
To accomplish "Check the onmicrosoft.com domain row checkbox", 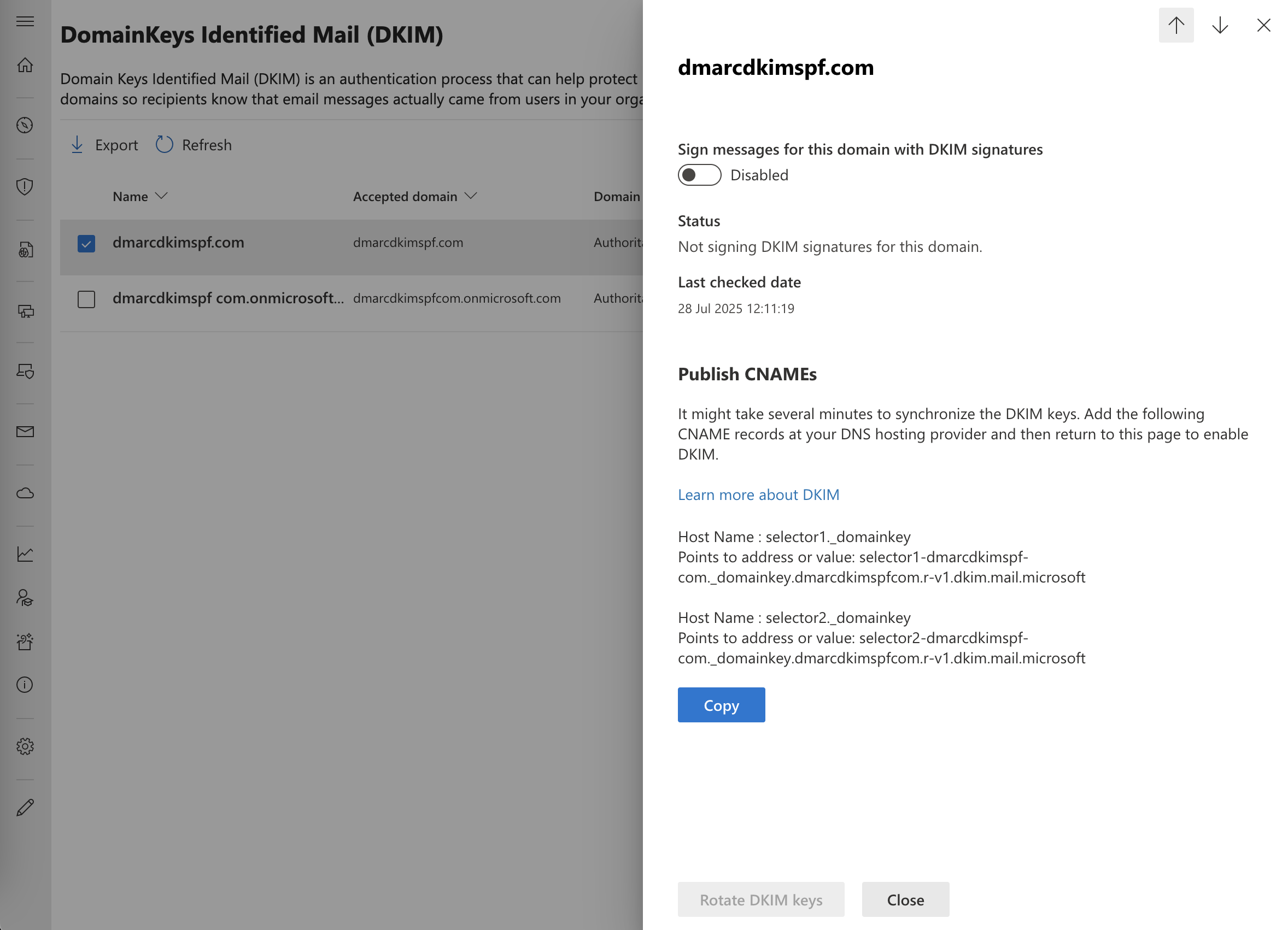I will (86, 299).
